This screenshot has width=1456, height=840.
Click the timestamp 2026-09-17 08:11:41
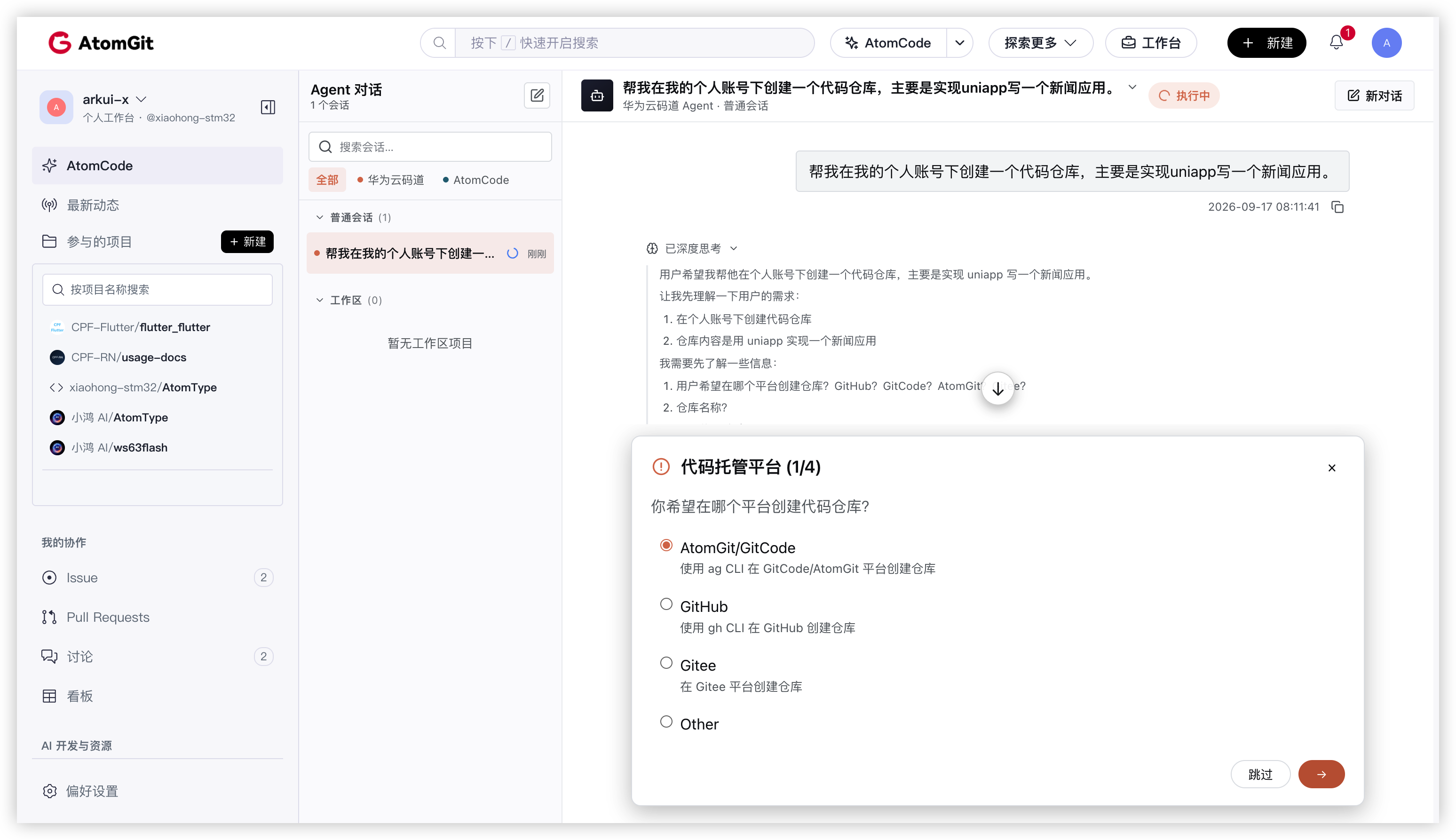(x=1263, y=207)
